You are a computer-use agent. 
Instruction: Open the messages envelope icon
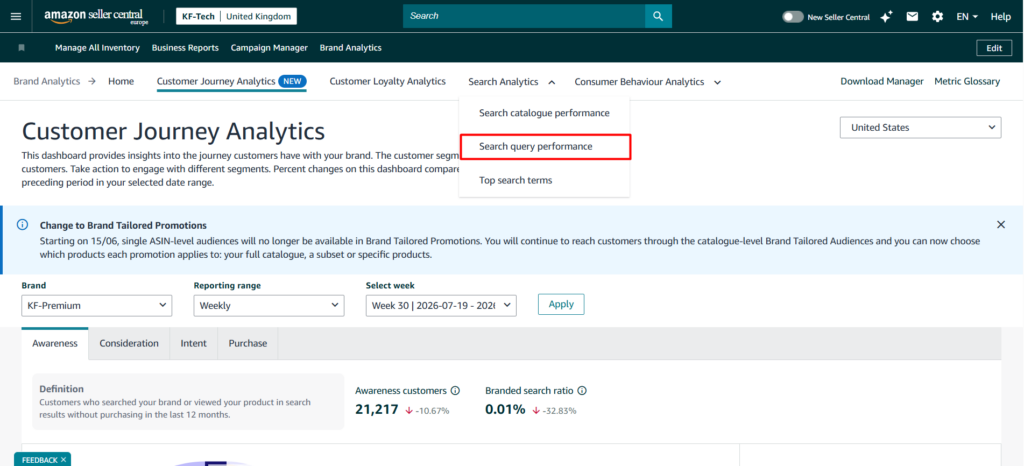point(912,17)
